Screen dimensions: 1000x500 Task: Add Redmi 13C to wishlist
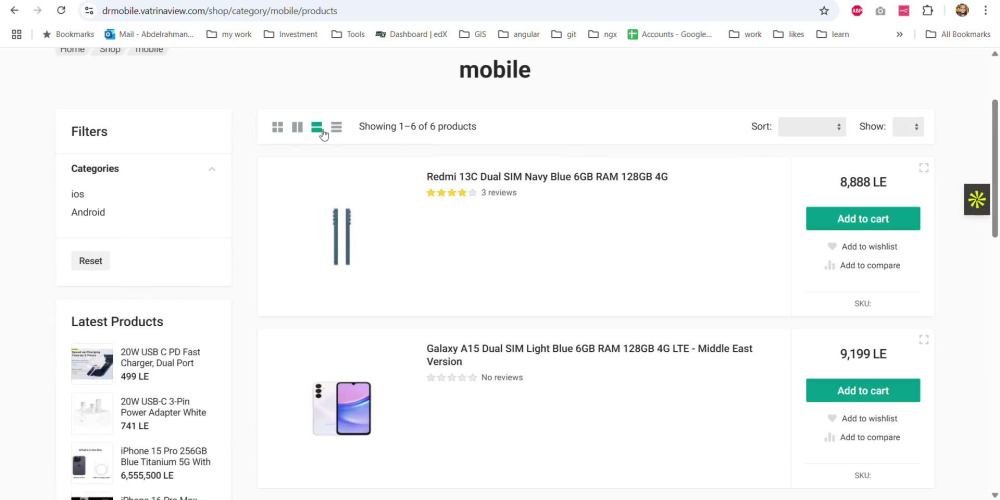862,246
